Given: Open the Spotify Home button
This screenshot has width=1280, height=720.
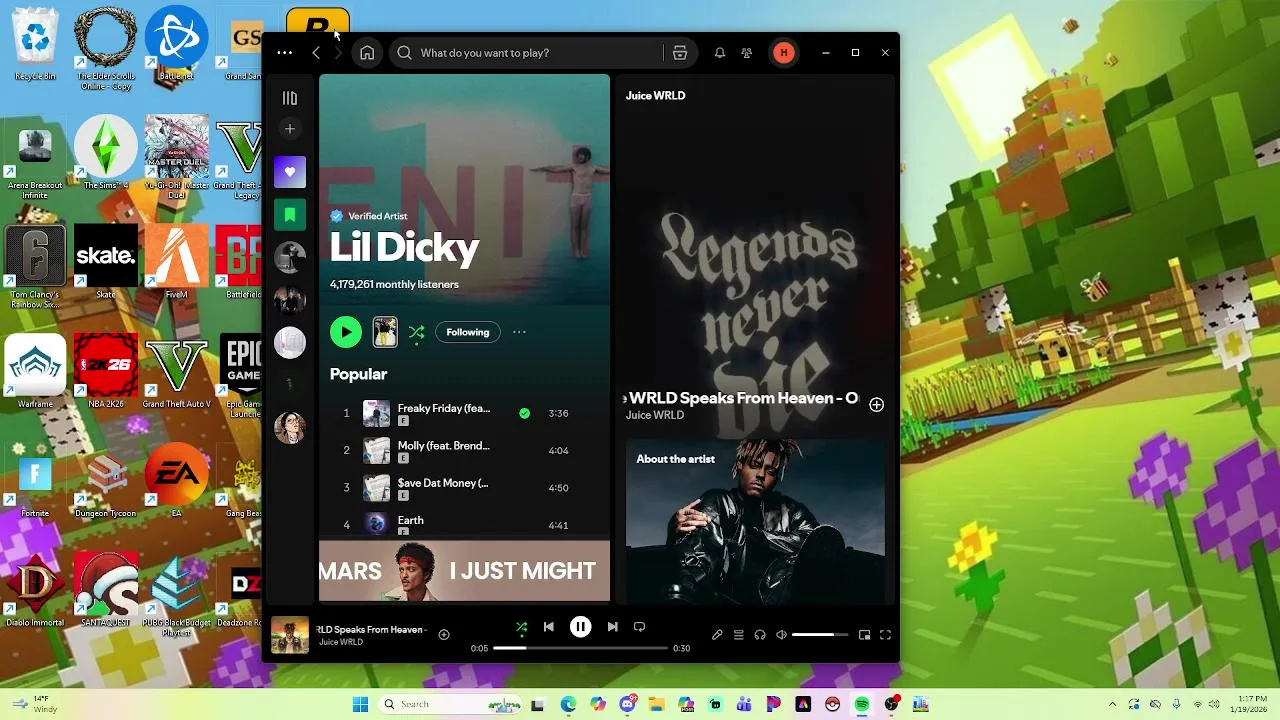Looking at the screenshot, I should coord(367,53).
